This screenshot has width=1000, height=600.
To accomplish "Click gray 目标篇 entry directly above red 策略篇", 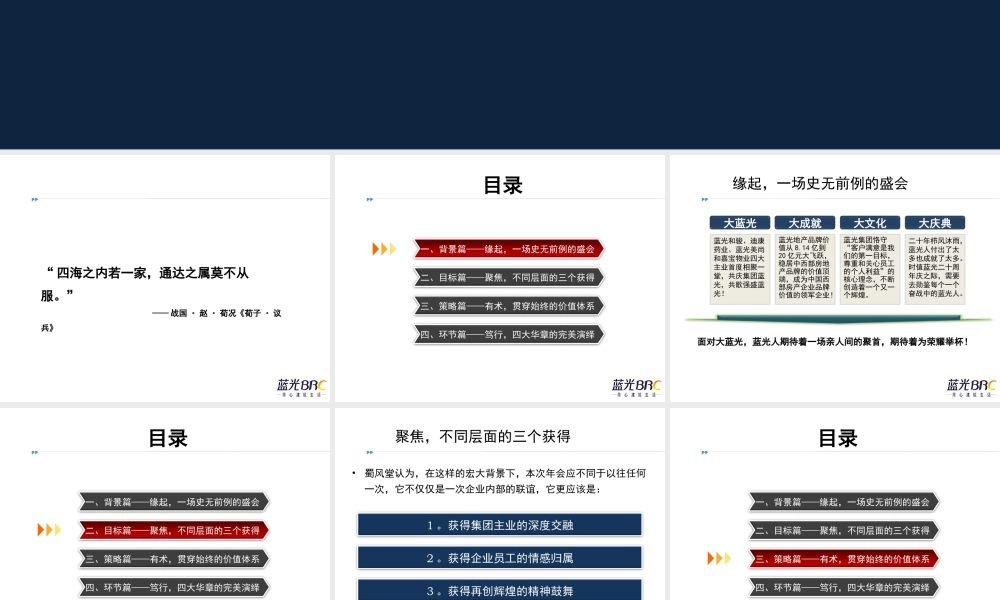I will click(843, 530).
